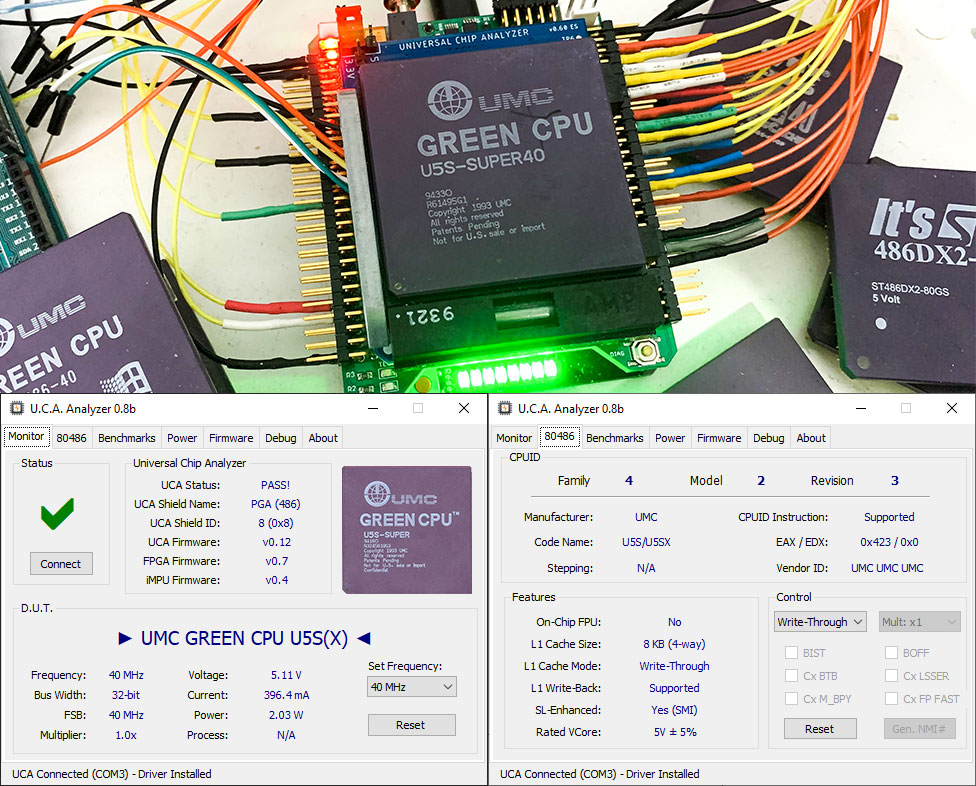Image resolution: width=976 pixels, height=786 pixels.
Task: Click the green checkmark status icon
Action: click(x=57, y=514)
